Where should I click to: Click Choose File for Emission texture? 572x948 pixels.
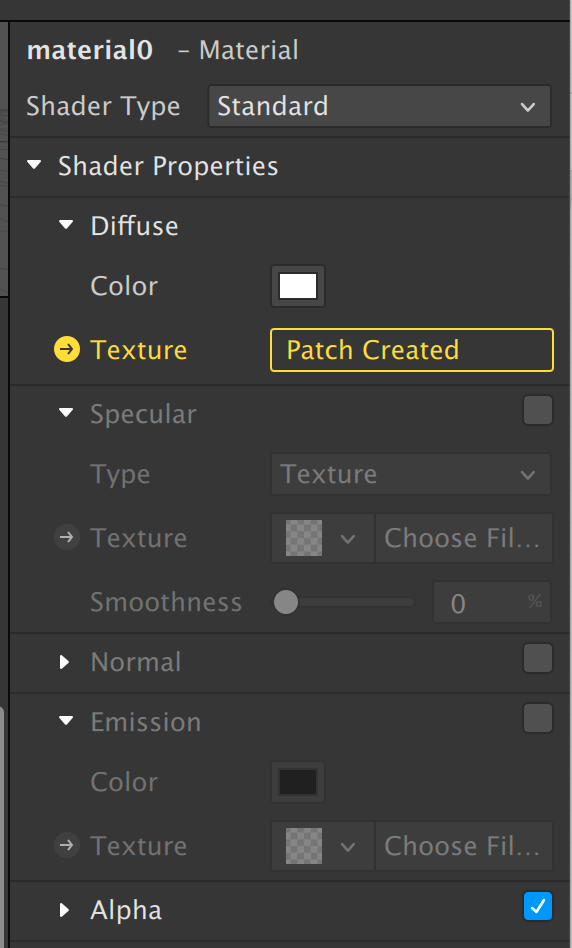(463, 846)
